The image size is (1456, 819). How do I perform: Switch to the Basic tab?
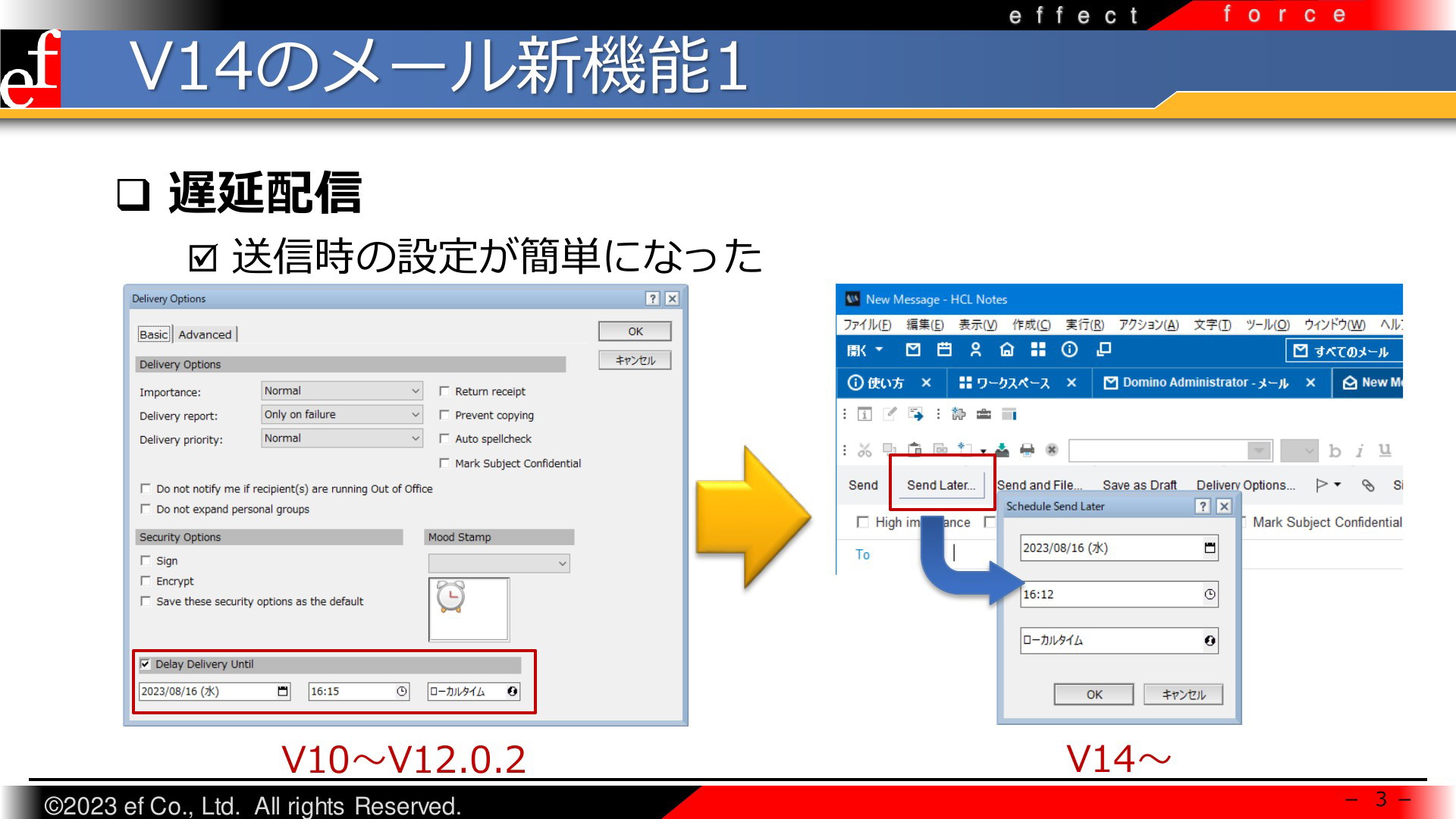(154, 334)
